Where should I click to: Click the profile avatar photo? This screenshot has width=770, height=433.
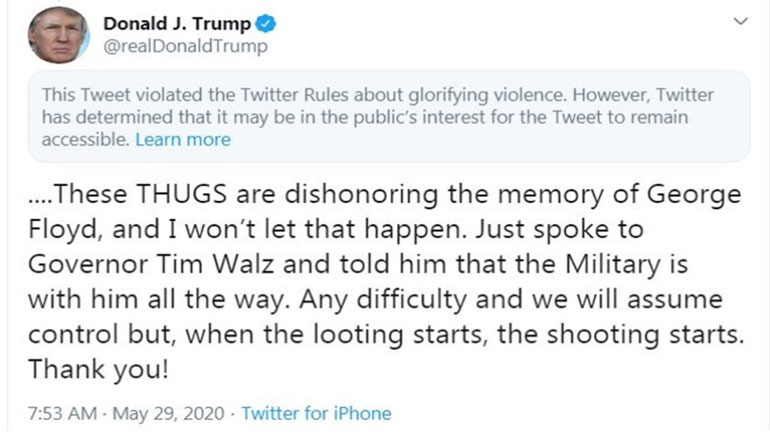coord(56,36)
